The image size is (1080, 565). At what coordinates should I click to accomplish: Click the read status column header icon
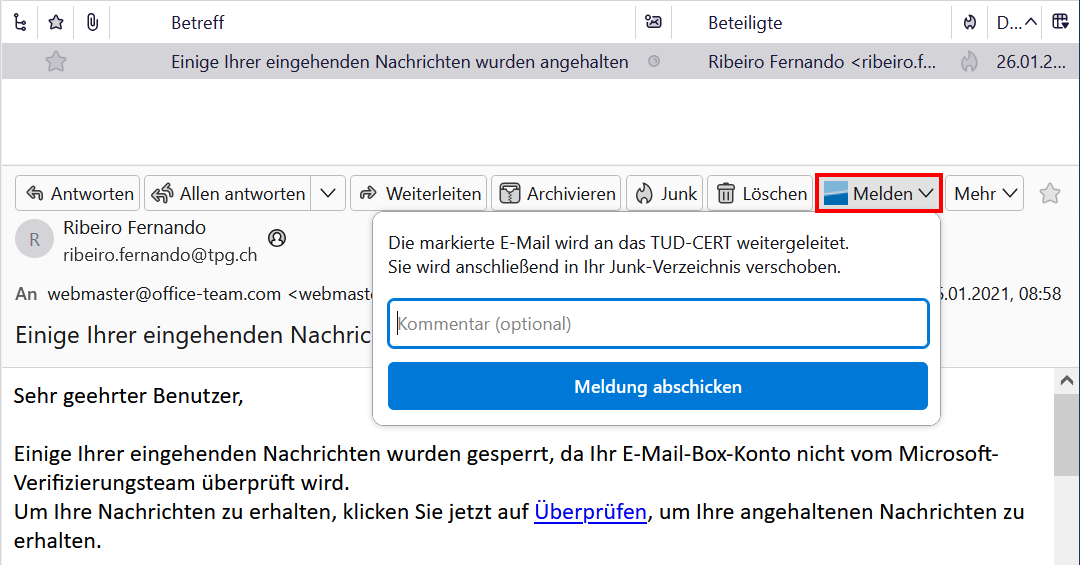point(653,23)
